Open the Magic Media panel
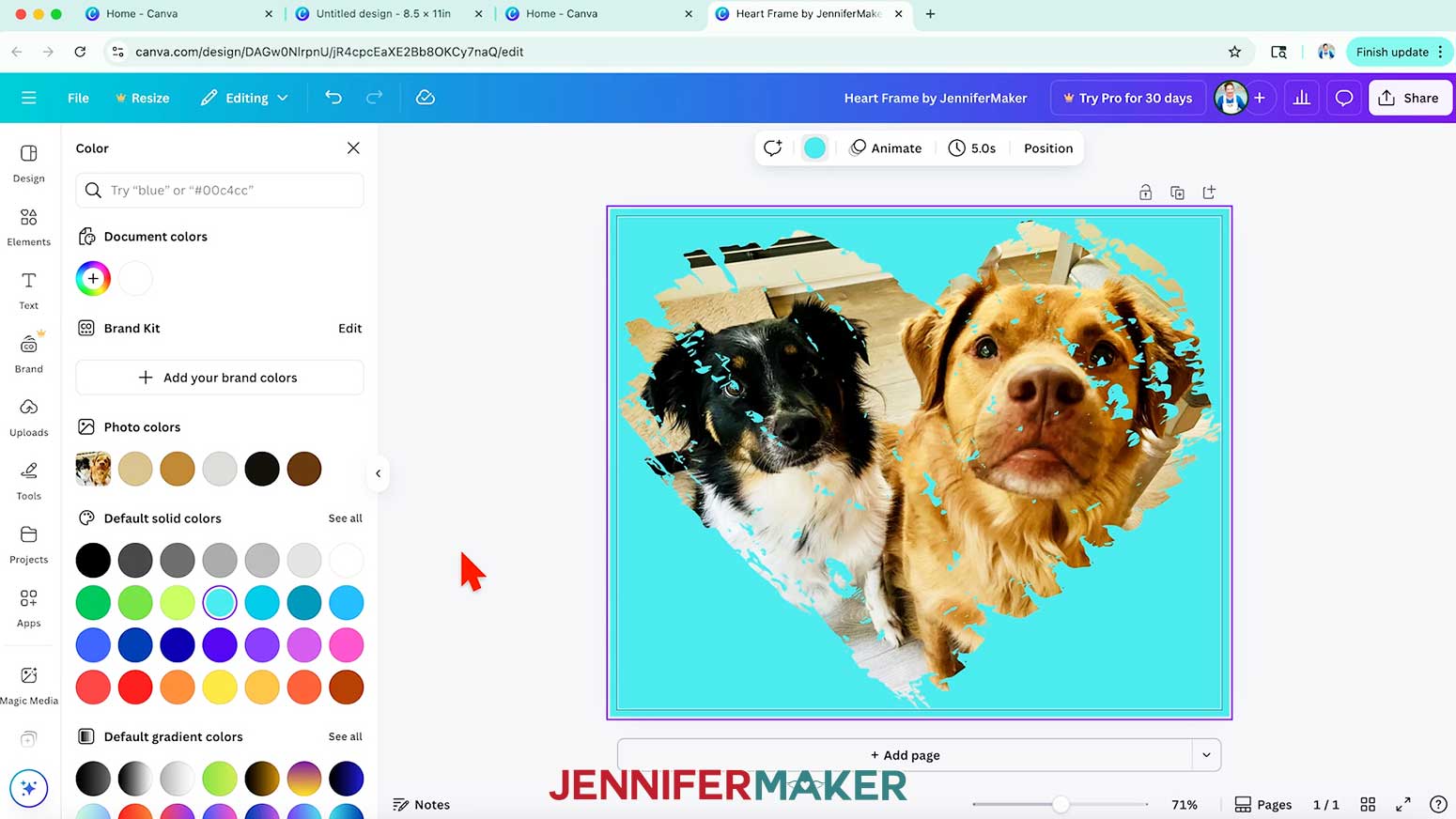 click(28, 686)
